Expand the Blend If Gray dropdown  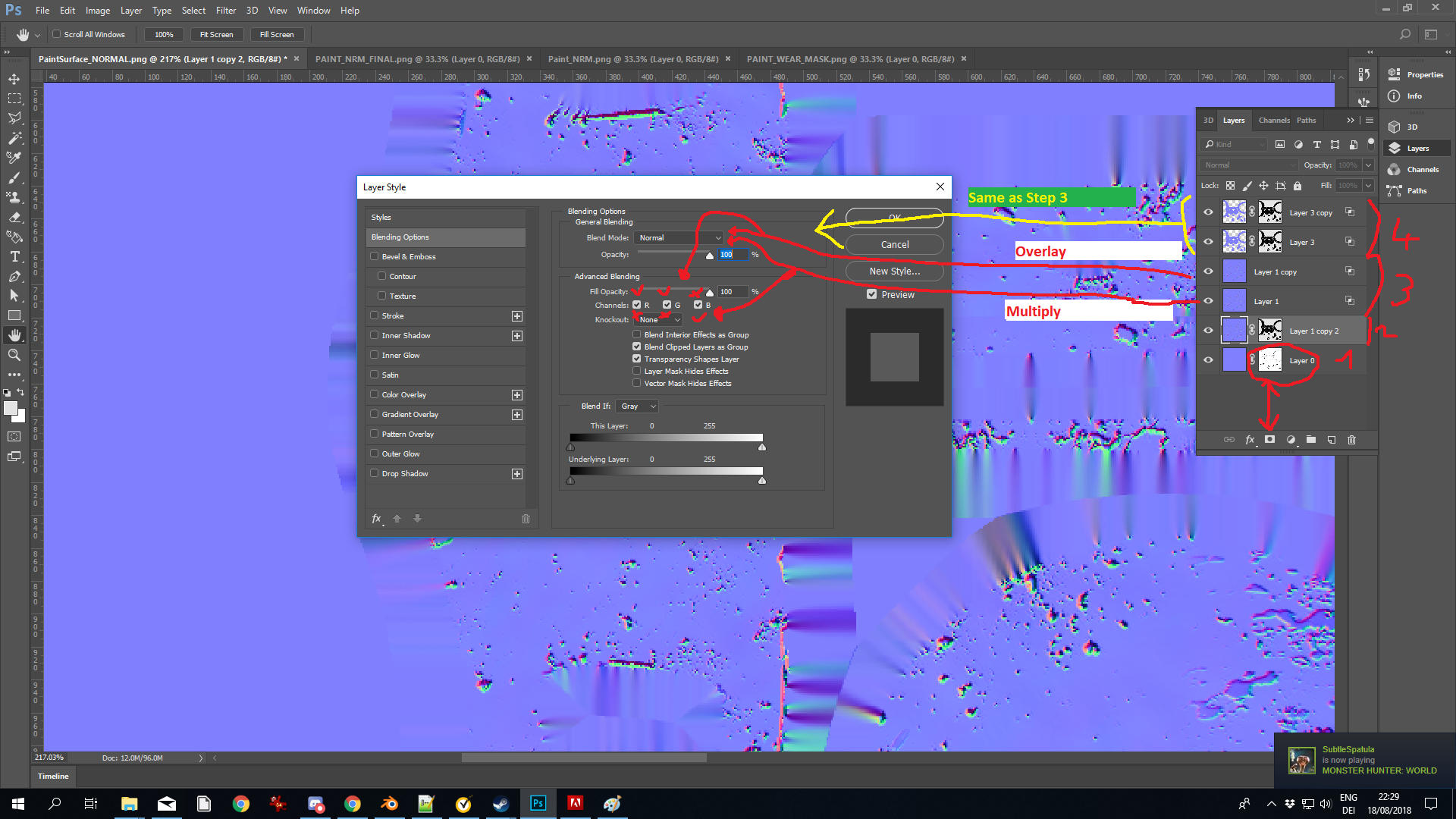[x=637, y=406]
